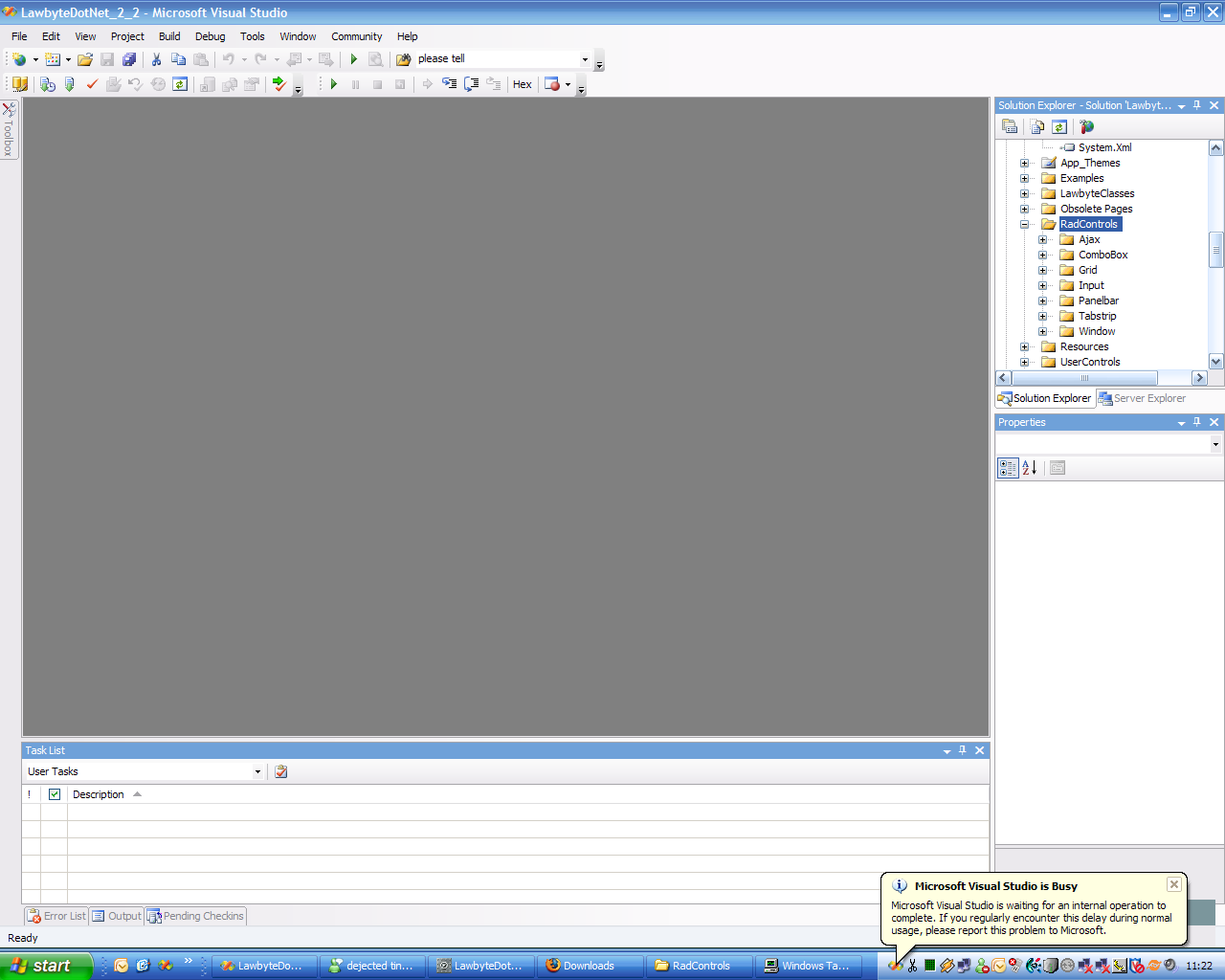Click the New Project toolbar icon

pyautogui.click(x=19, y=59)
